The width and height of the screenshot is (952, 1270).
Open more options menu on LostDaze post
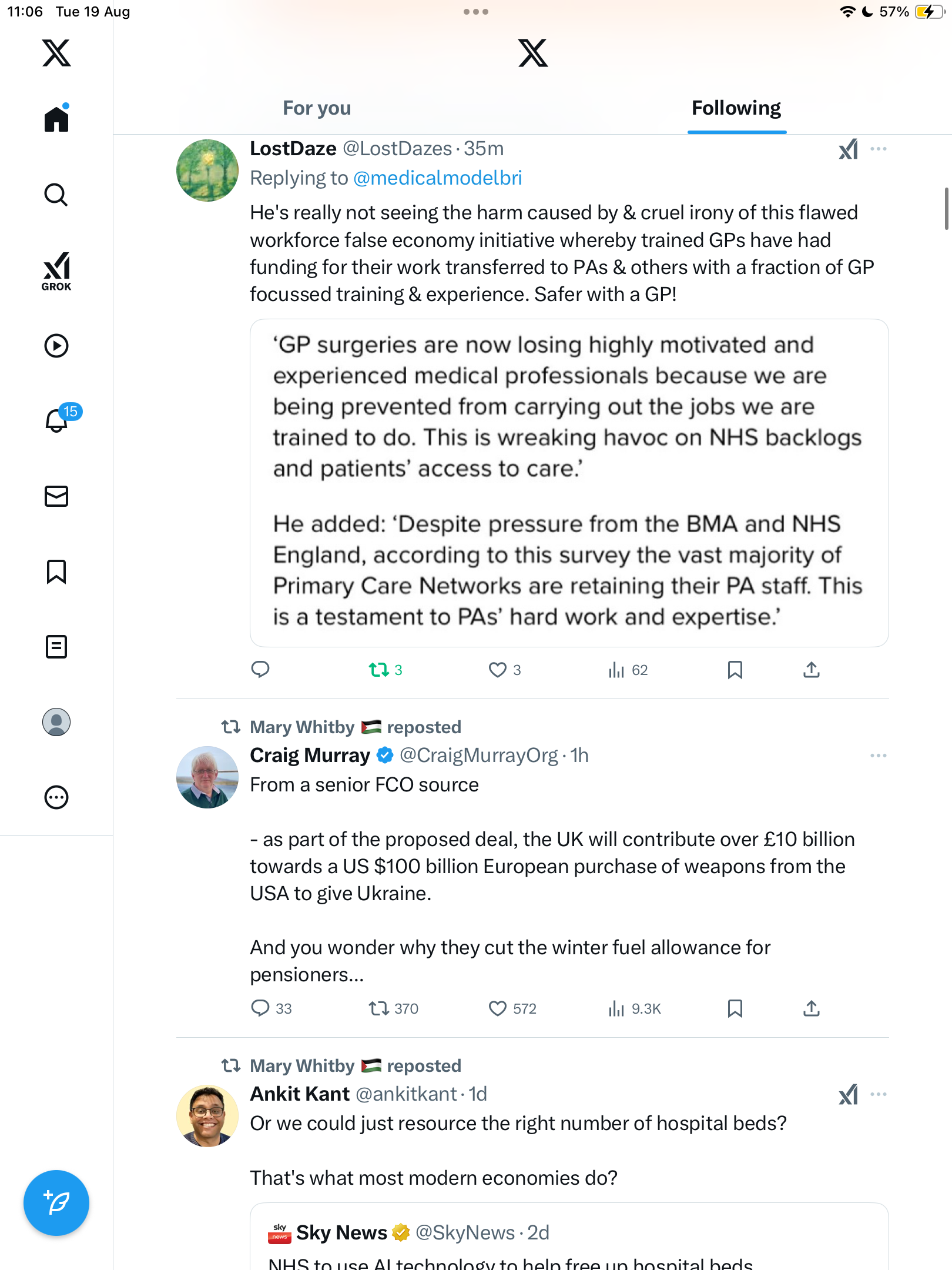878,149
